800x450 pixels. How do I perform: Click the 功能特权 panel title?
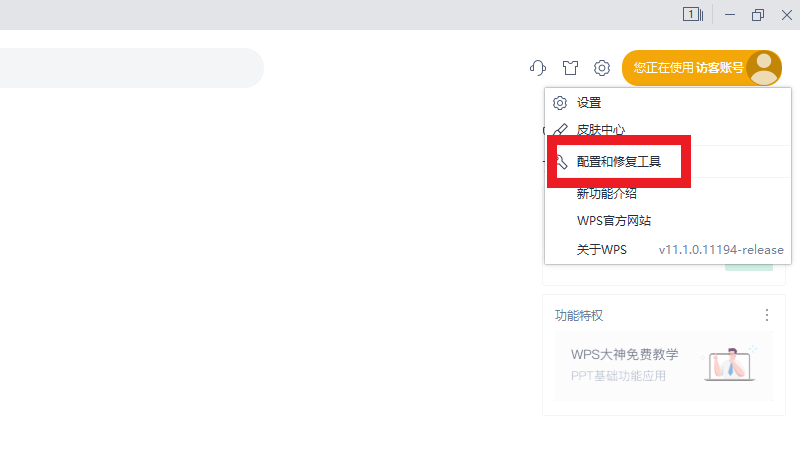pos(579,315)
